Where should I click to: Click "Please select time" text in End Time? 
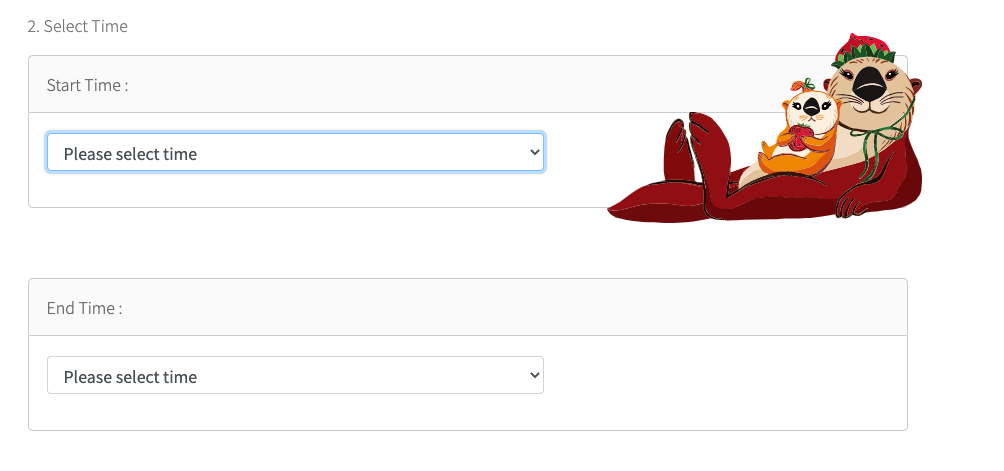(x=130, y=376)
